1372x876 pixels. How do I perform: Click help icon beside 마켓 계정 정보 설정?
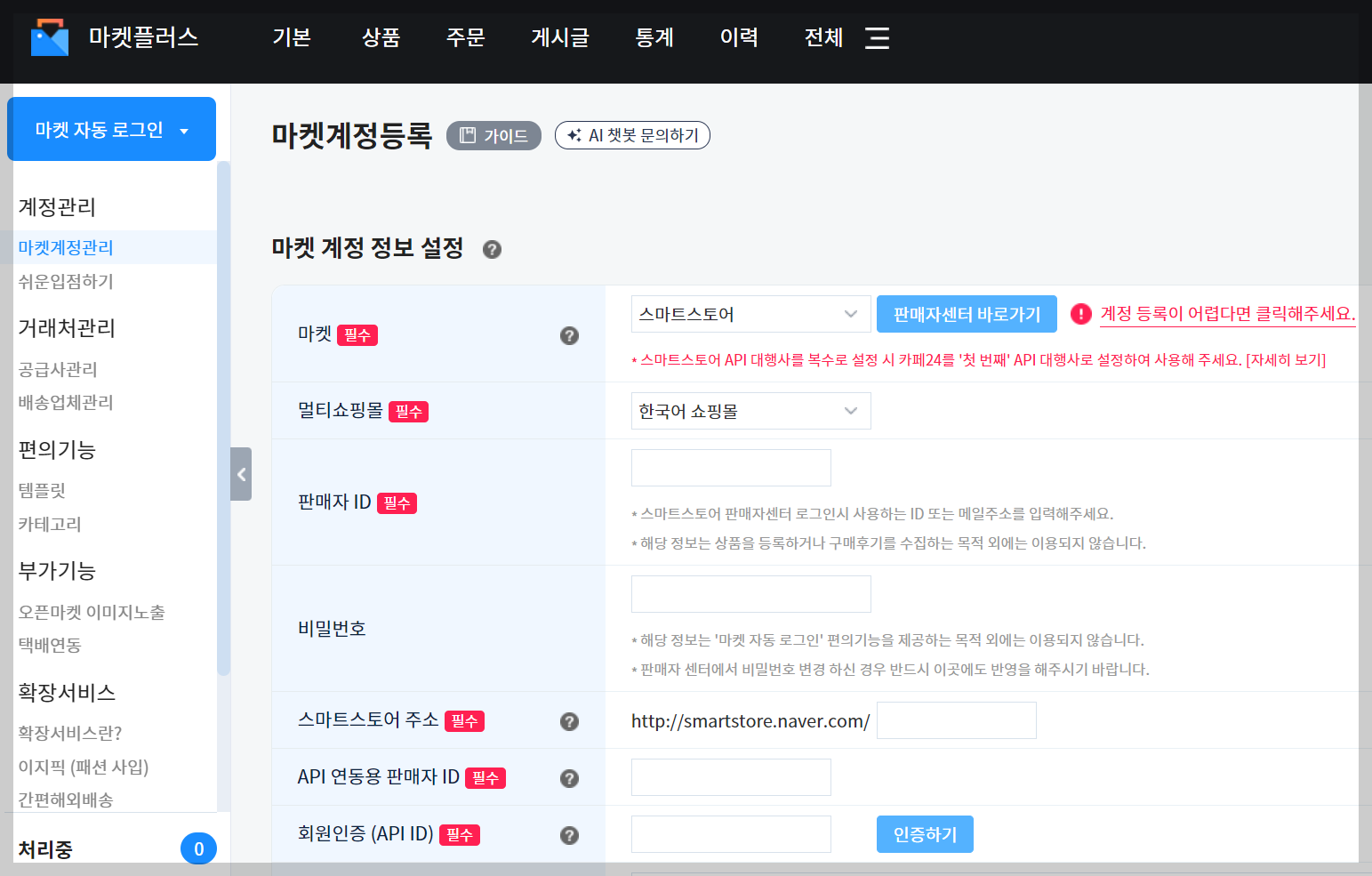492,249
